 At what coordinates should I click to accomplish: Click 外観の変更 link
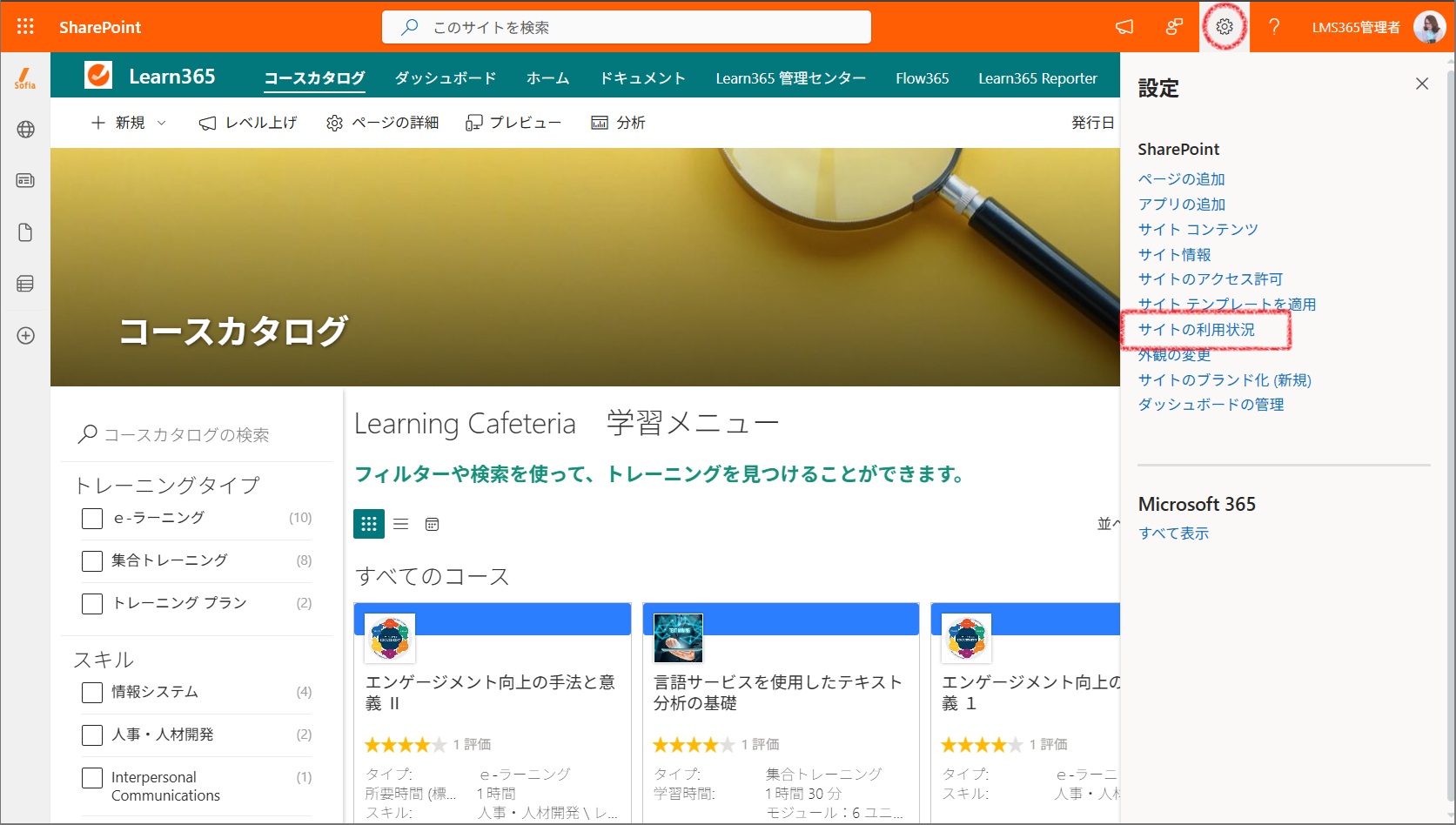click(x=1174, y=354)
